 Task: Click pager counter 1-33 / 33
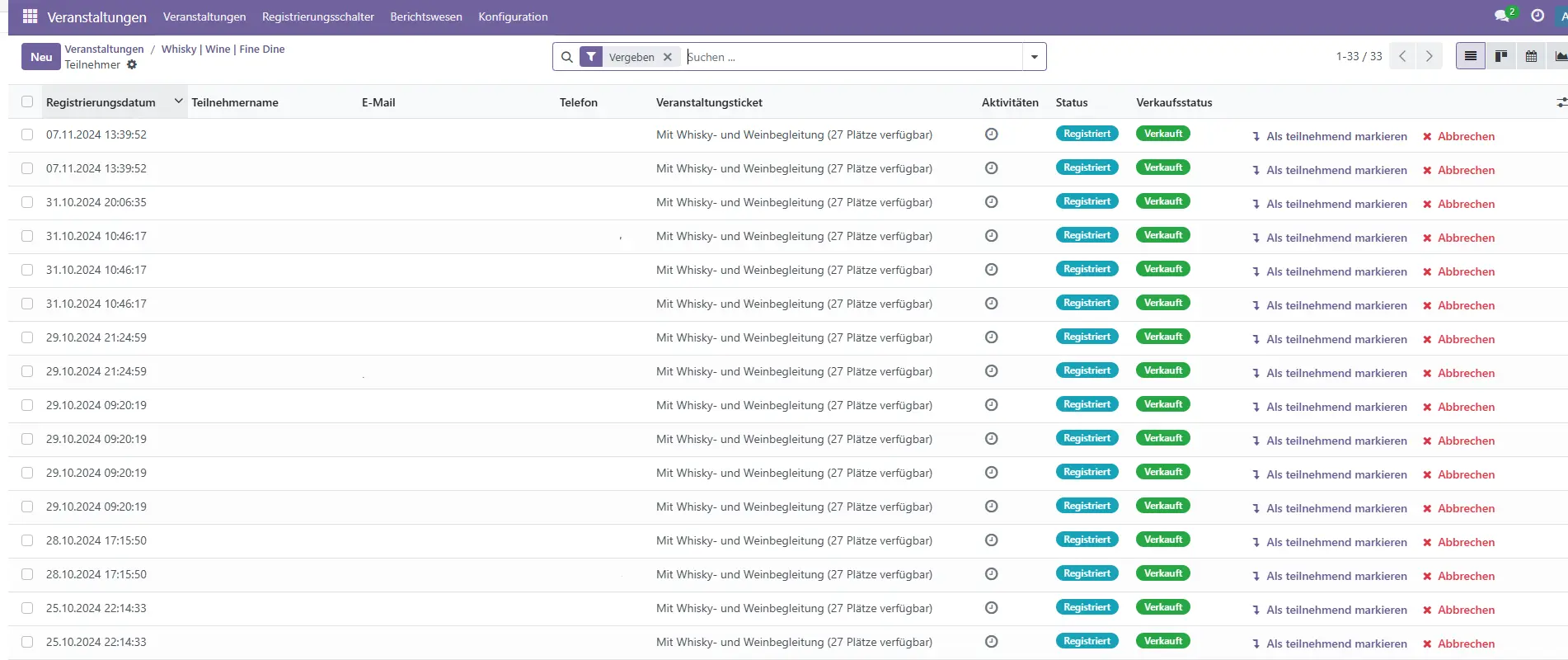pos(1359,56)
